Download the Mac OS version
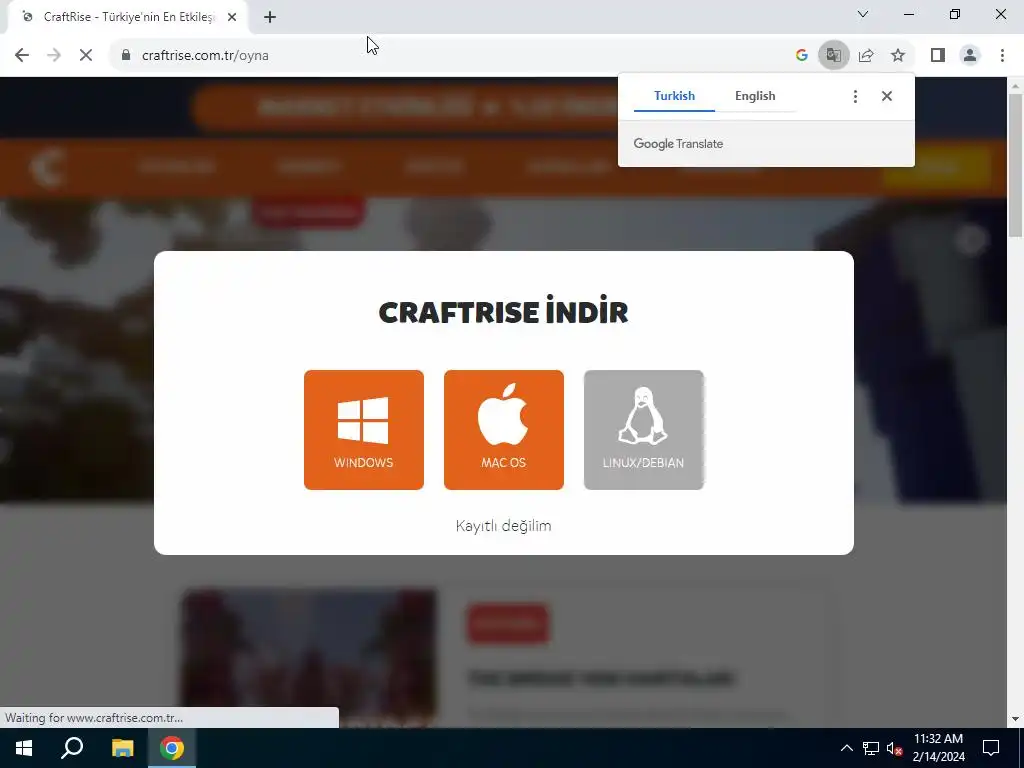Image resolution: width=1024 pixels, height=768 pixels. click(504, 430)
